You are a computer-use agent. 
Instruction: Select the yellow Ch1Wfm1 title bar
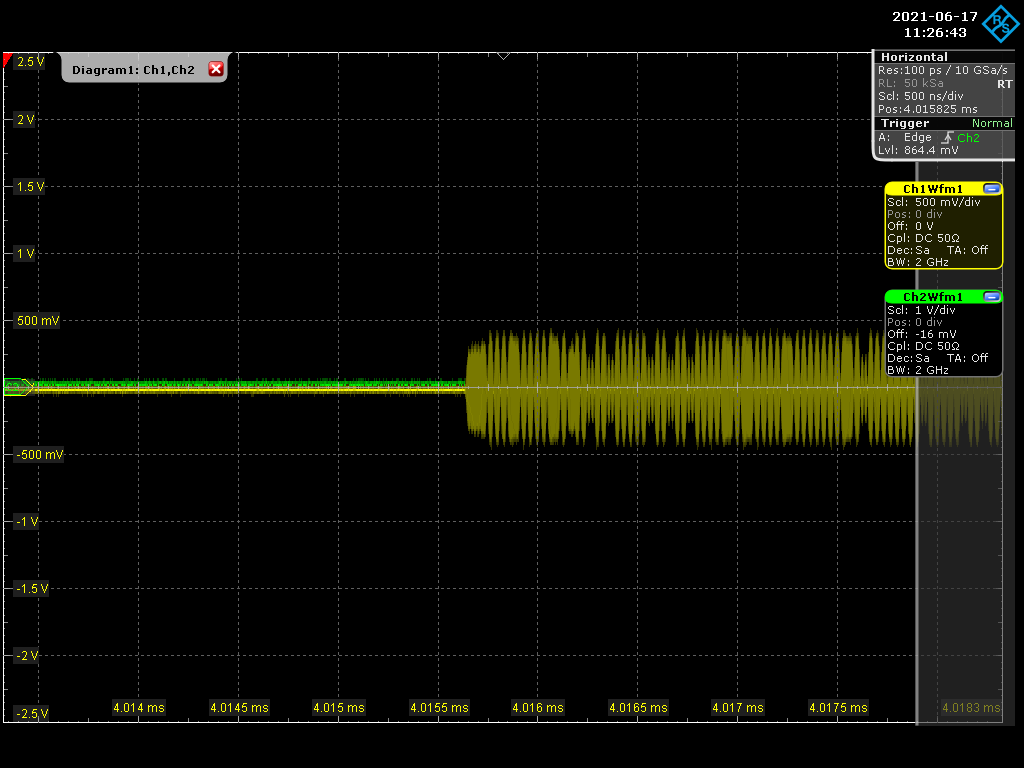(x=933, y=189)
